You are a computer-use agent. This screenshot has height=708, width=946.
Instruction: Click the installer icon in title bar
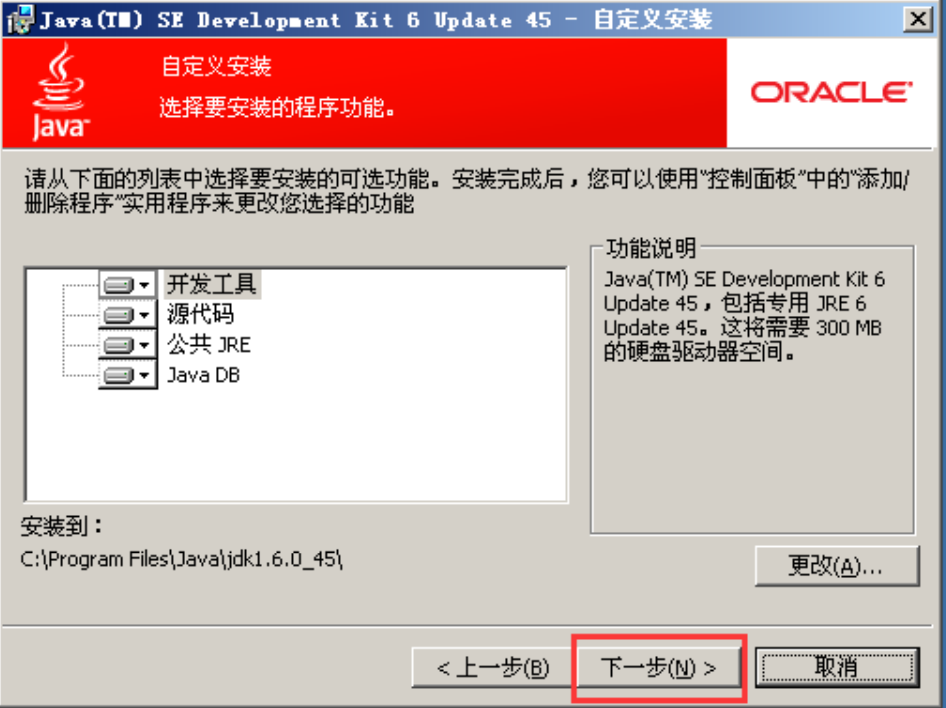(x=19, y=19)
